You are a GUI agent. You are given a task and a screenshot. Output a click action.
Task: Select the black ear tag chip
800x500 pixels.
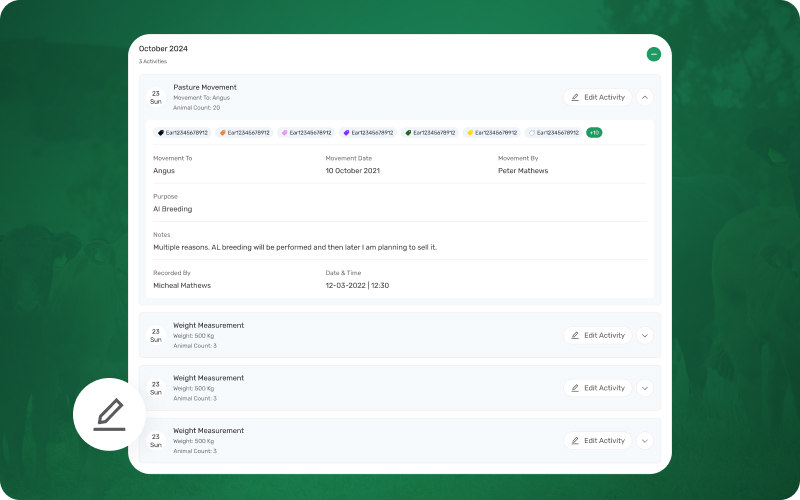[182, 132]
